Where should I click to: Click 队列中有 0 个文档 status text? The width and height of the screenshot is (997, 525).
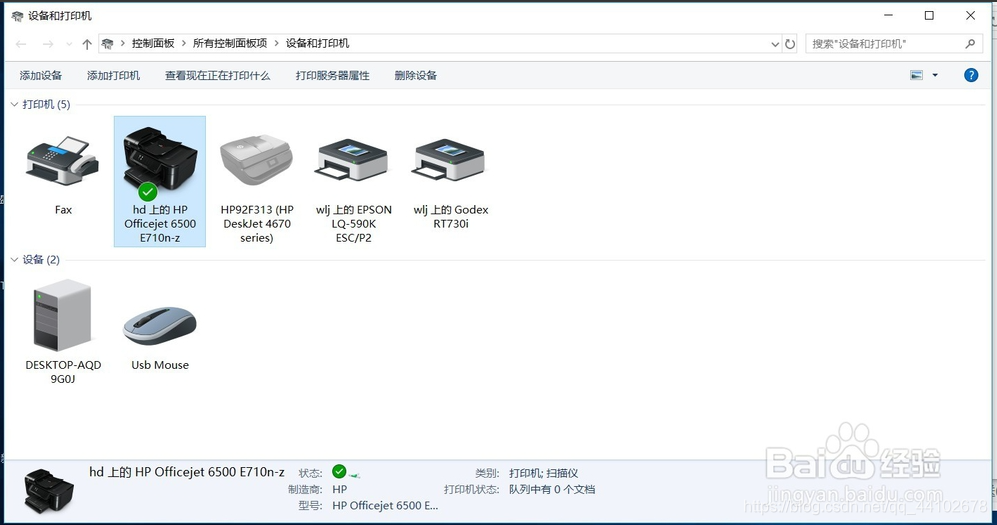click(x=552, y=489)
